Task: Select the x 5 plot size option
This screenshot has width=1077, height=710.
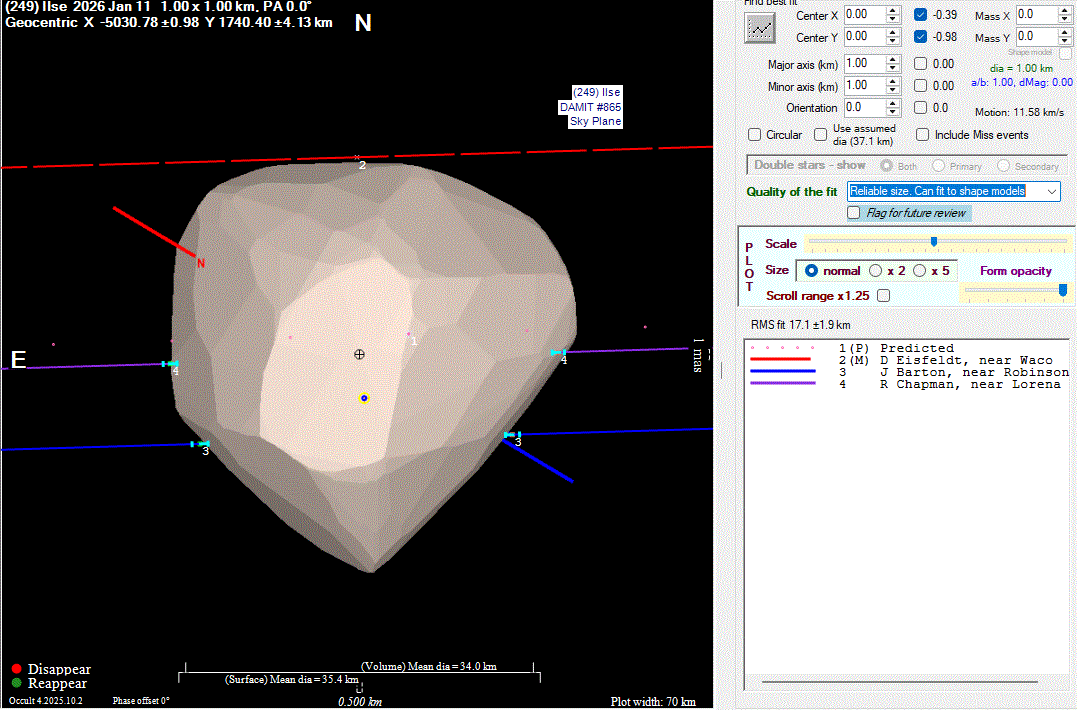Action: [x=919, y=271]
